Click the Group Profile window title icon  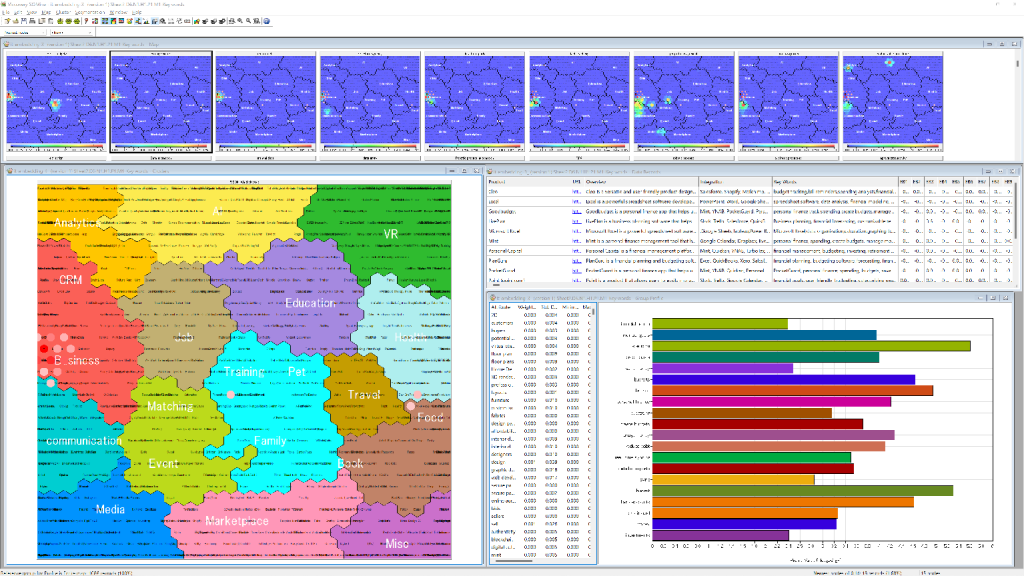click(491, 297)
